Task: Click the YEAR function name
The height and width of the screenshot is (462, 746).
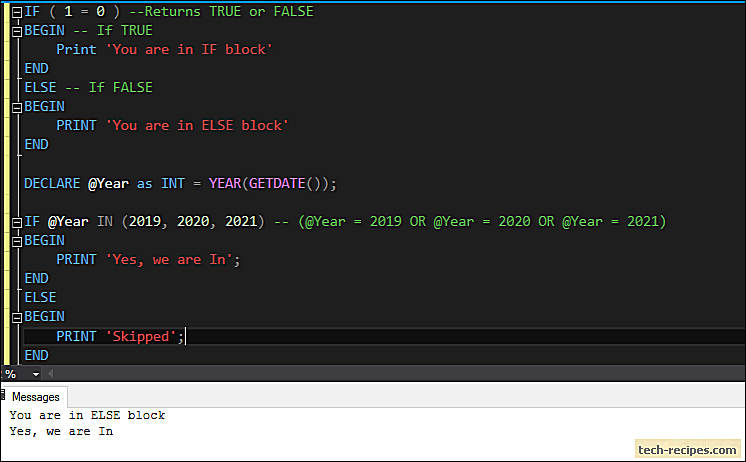Action: (225, 183)
